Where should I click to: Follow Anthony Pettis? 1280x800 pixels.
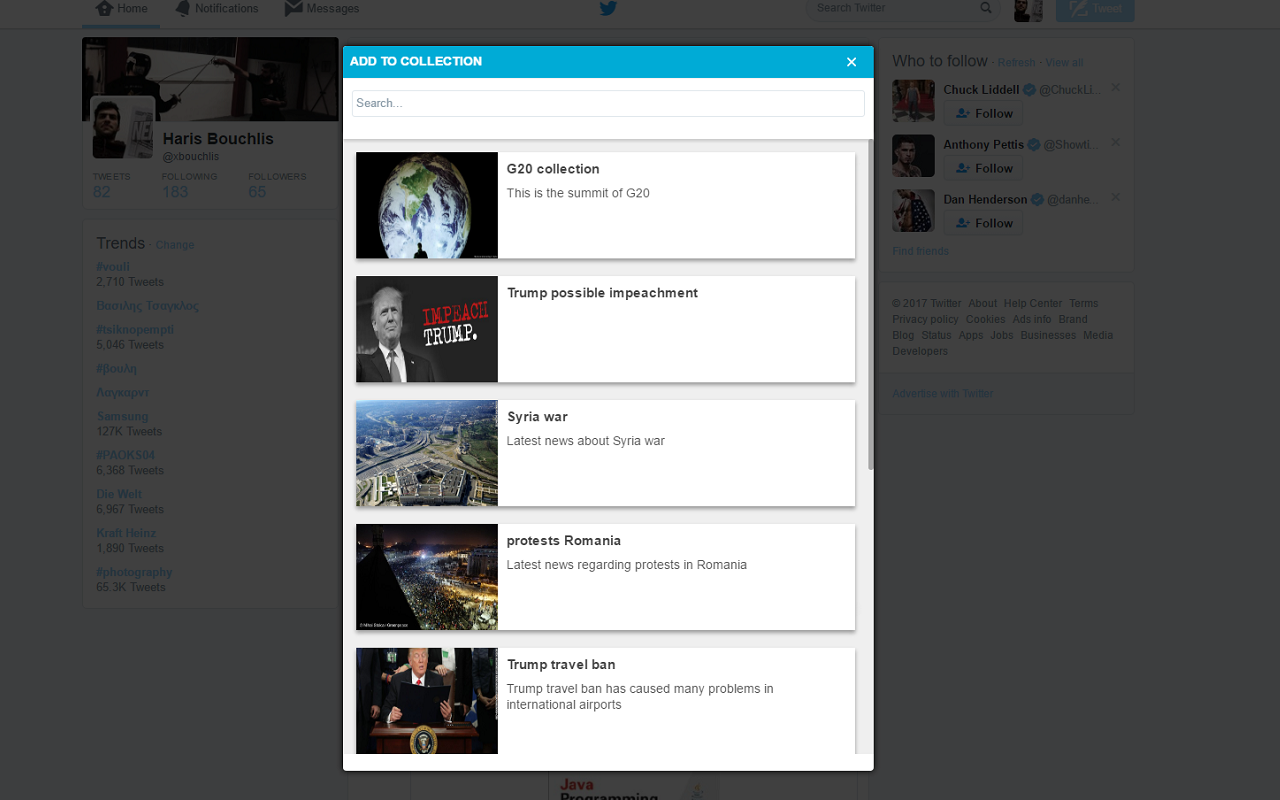[983, 168]
